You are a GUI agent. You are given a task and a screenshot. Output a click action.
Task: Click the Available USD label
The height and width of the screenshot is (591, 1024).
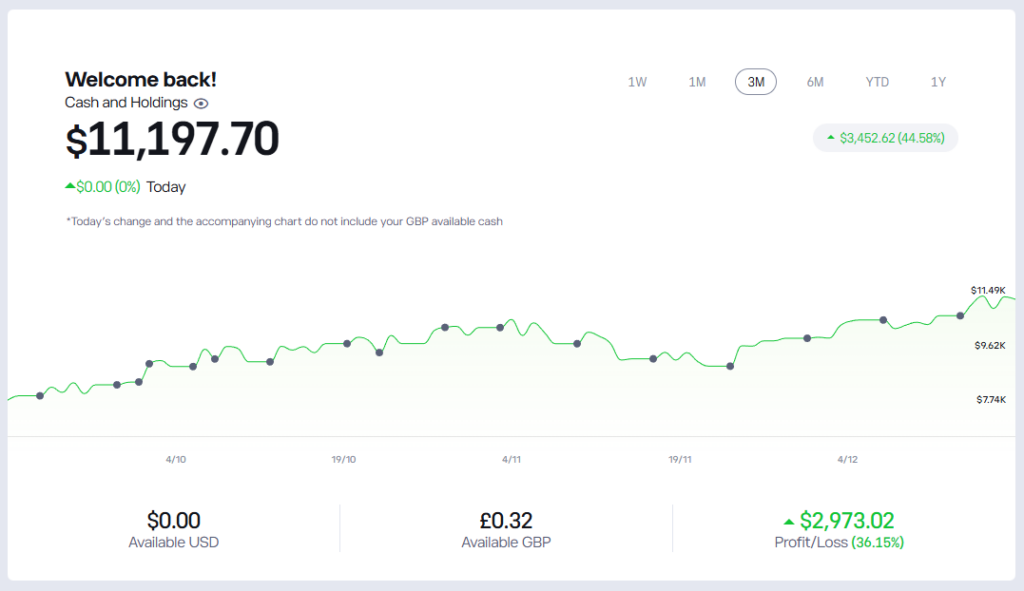[173, 543]
